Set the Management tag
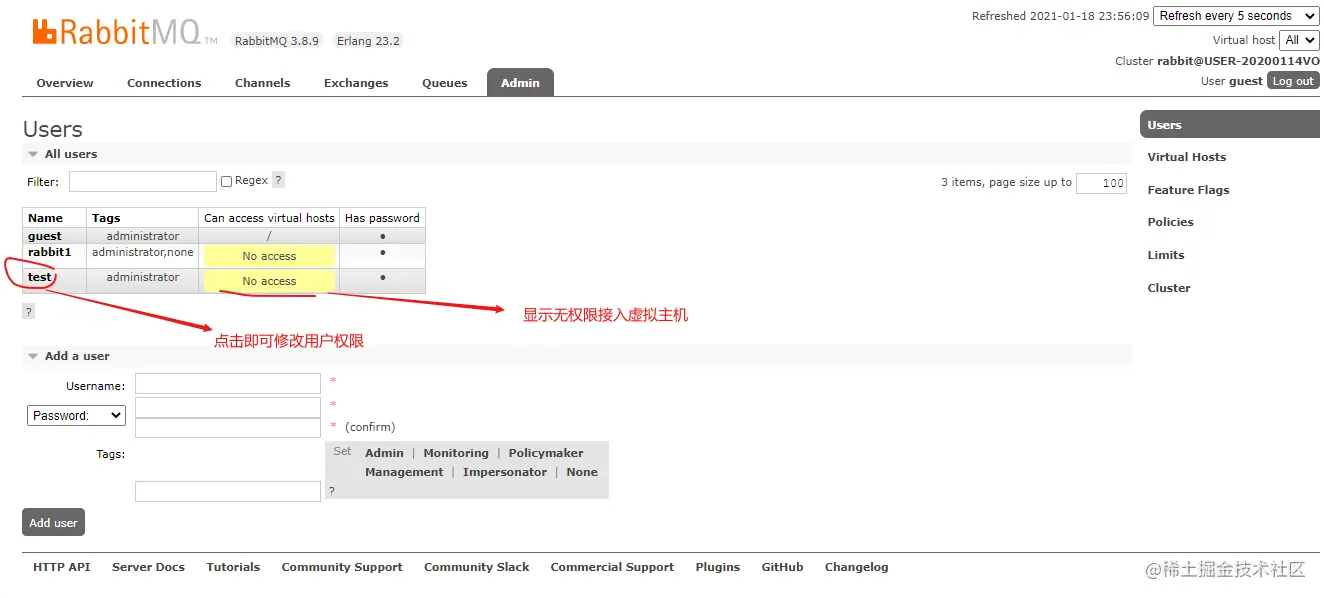The height and width of the screenshot is (598, 1324). click(404, 472)
